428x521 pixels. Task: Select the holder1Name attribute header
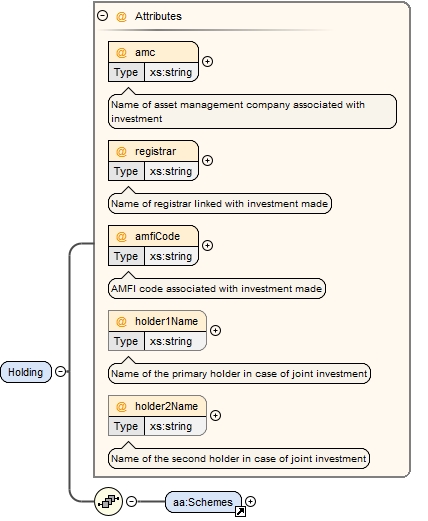tap(157, 321)
